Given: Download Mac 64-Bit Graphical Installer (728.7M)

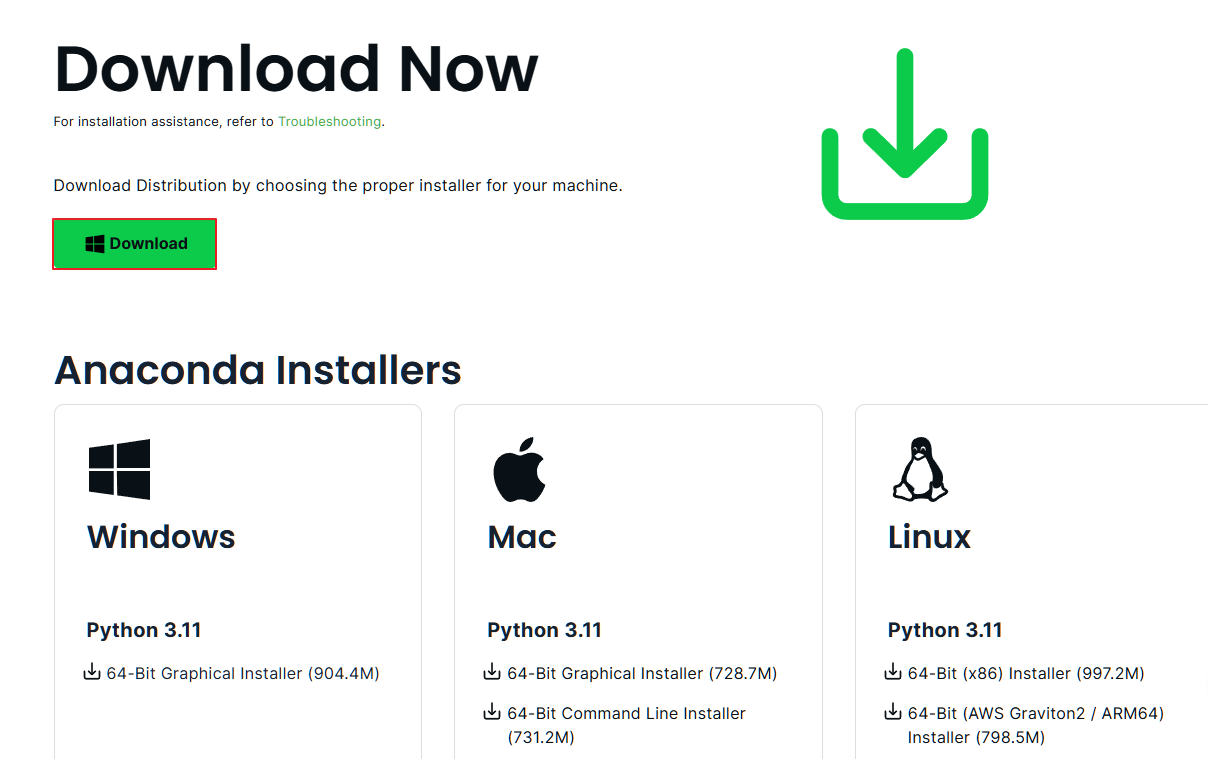Looking at the screenshot, I should point(642,673).
